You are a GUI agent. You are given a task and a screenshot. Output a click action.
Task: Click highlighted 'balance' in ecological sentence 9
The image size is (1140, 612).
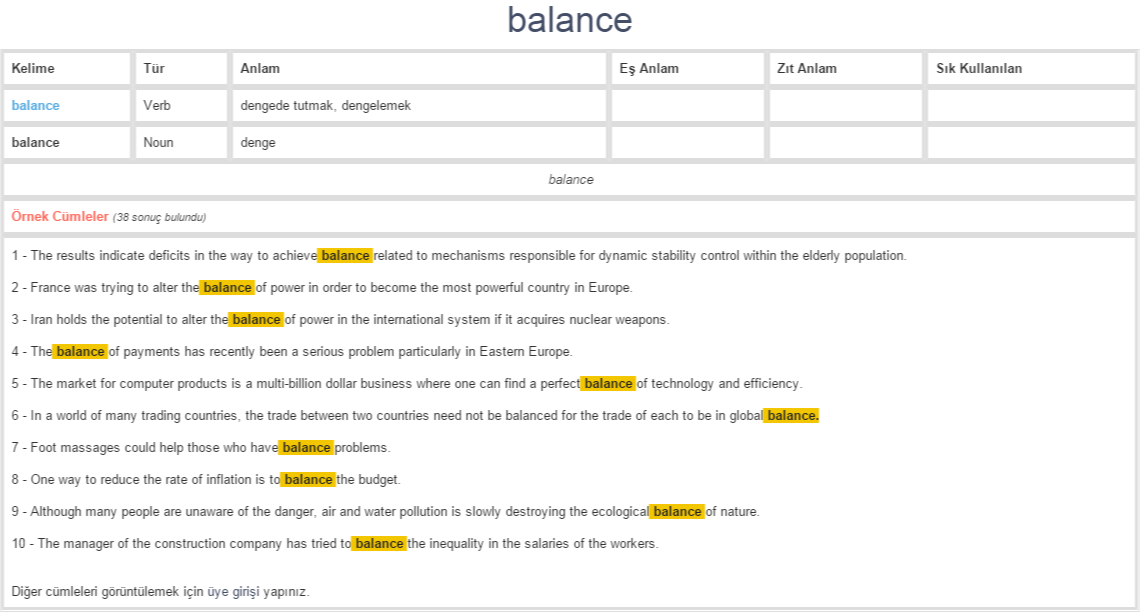[x=677, y=512]
